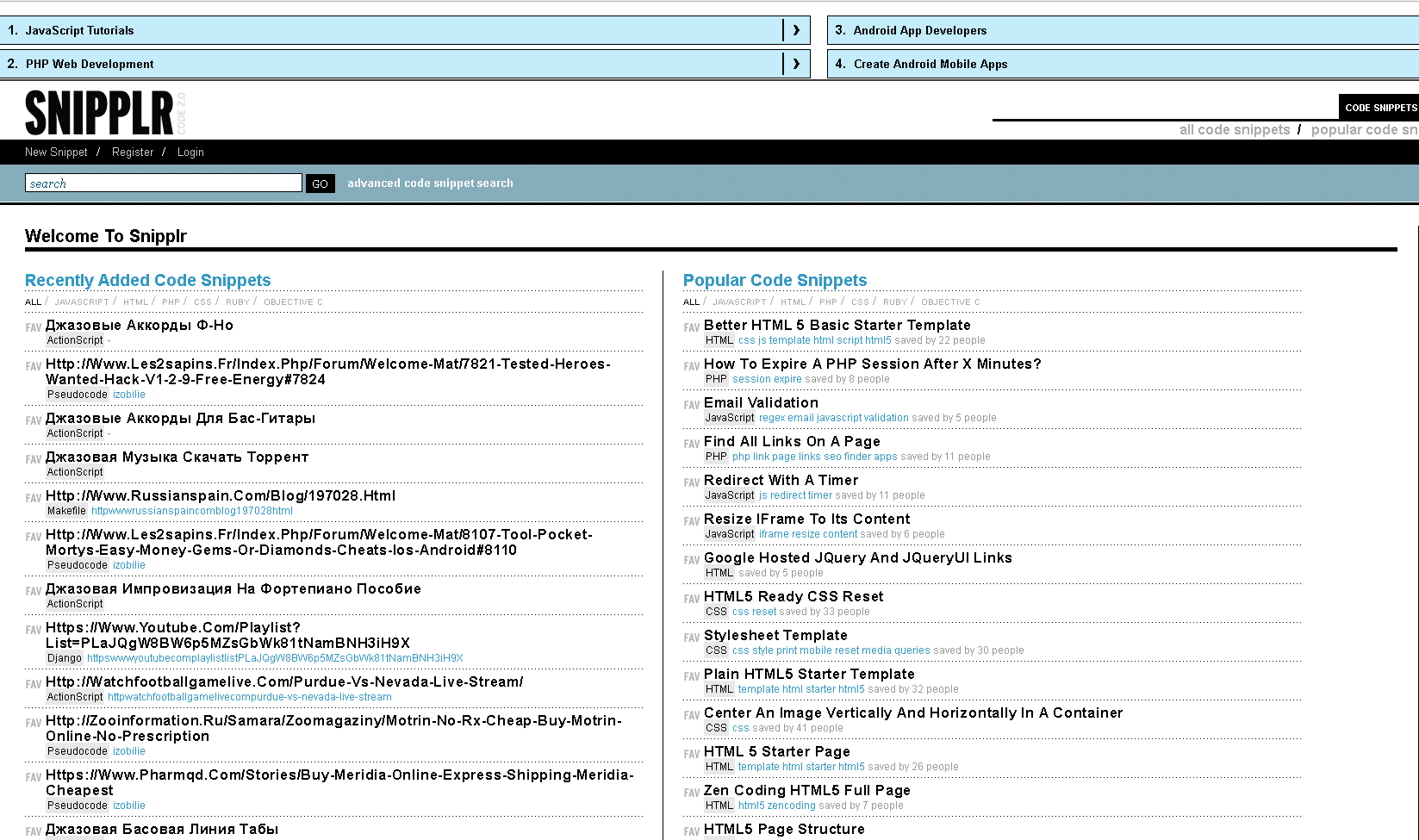Favorite the 'Better HTML 5 Basic Starter Template' snippet
The width and height of the screenshot is (1419, 840).
[x=691, y=327]
